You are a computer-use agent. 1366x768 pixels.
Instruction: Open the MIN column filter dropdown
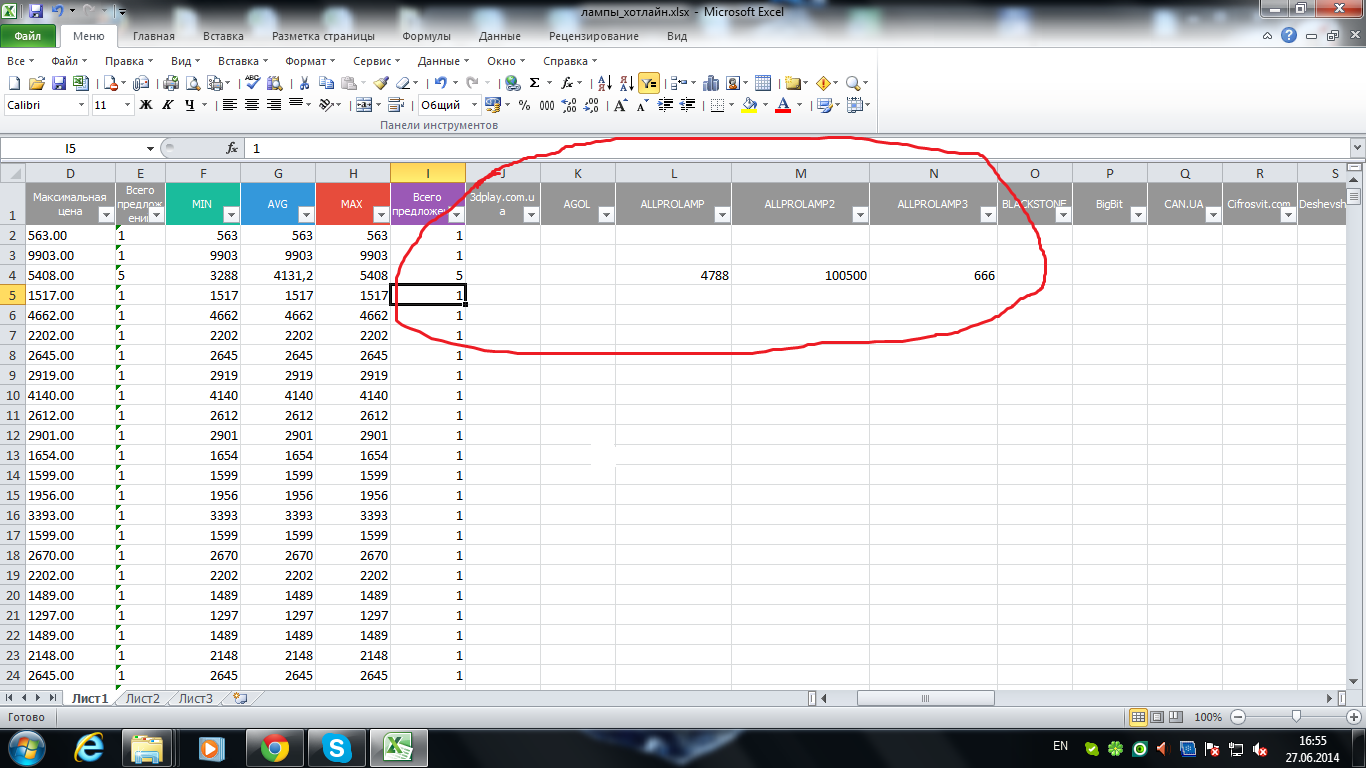point(231,215)
